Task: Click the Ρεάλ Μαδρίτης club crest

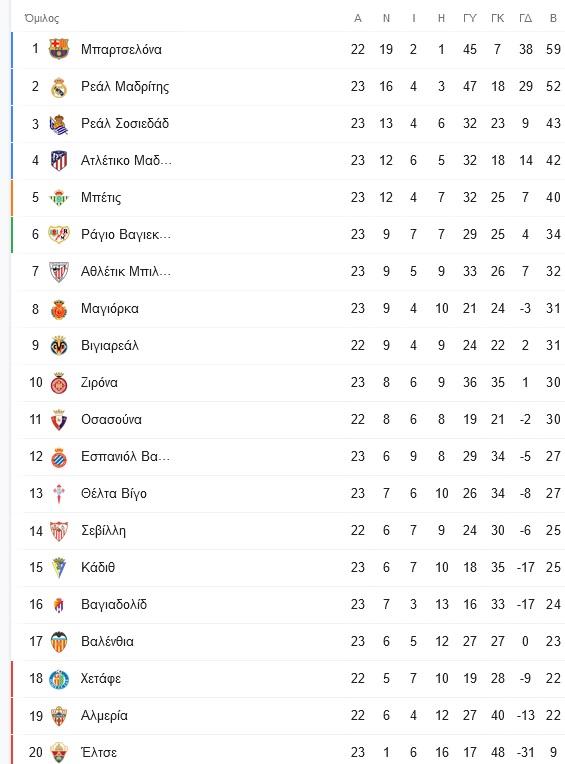Action: (x=59, y=87)
